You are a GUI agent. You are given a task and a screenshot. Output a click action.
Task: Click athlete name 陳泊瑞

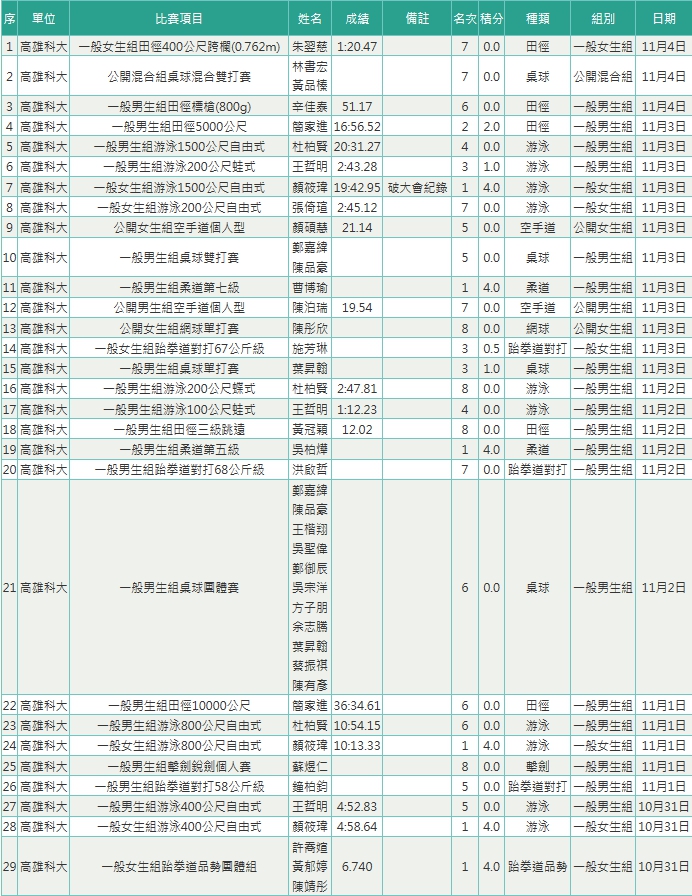point(310,308)
